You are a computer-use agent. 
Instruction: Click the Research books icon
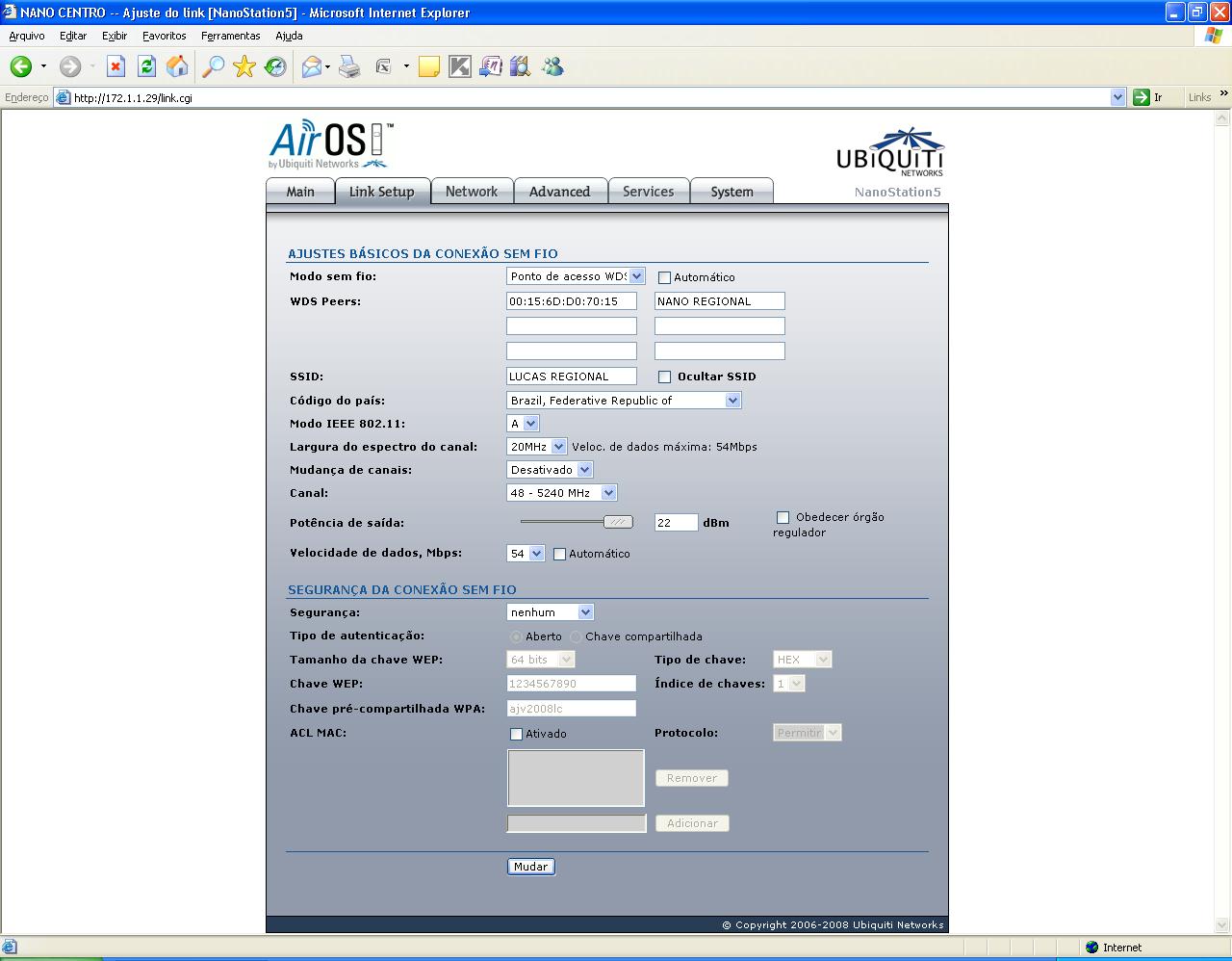pos(521,66)
